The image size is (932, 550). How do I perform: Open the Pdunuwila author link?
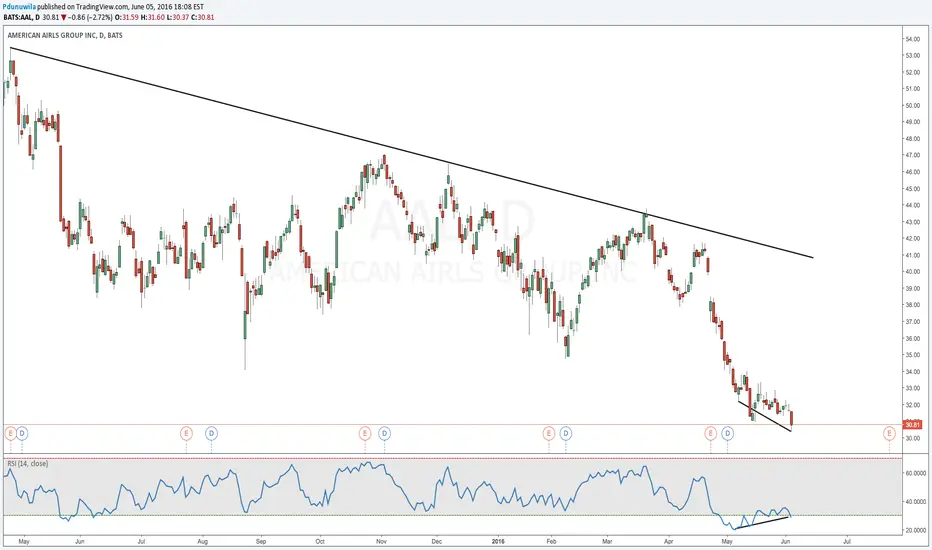click(20, 7)
